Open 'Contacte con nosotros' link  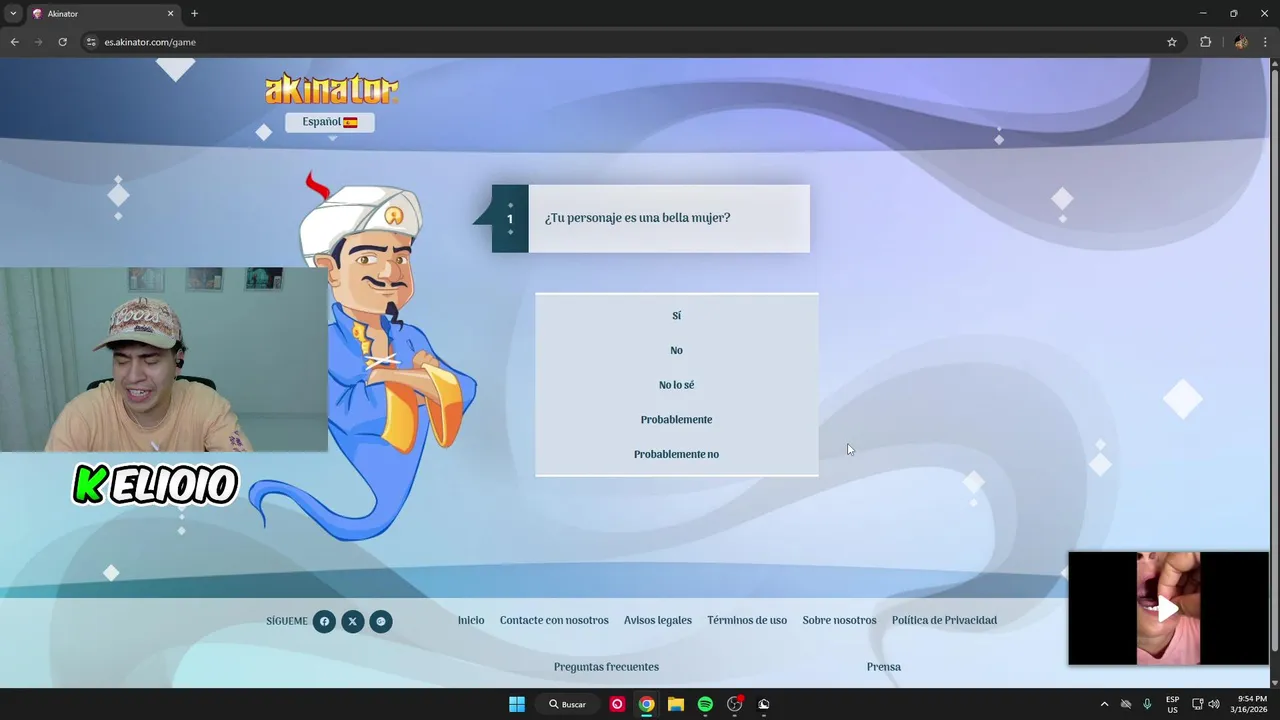(554, 620)
